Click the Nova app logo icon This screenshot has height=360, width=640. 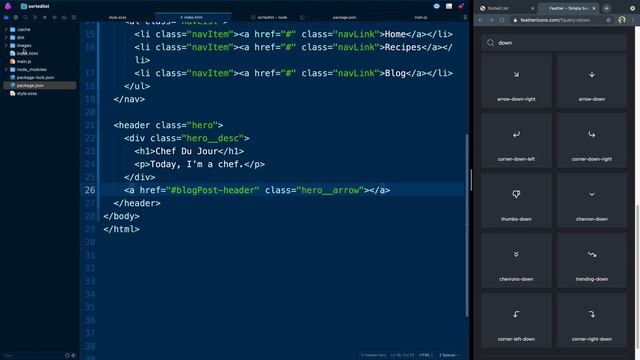coord(8,6)
